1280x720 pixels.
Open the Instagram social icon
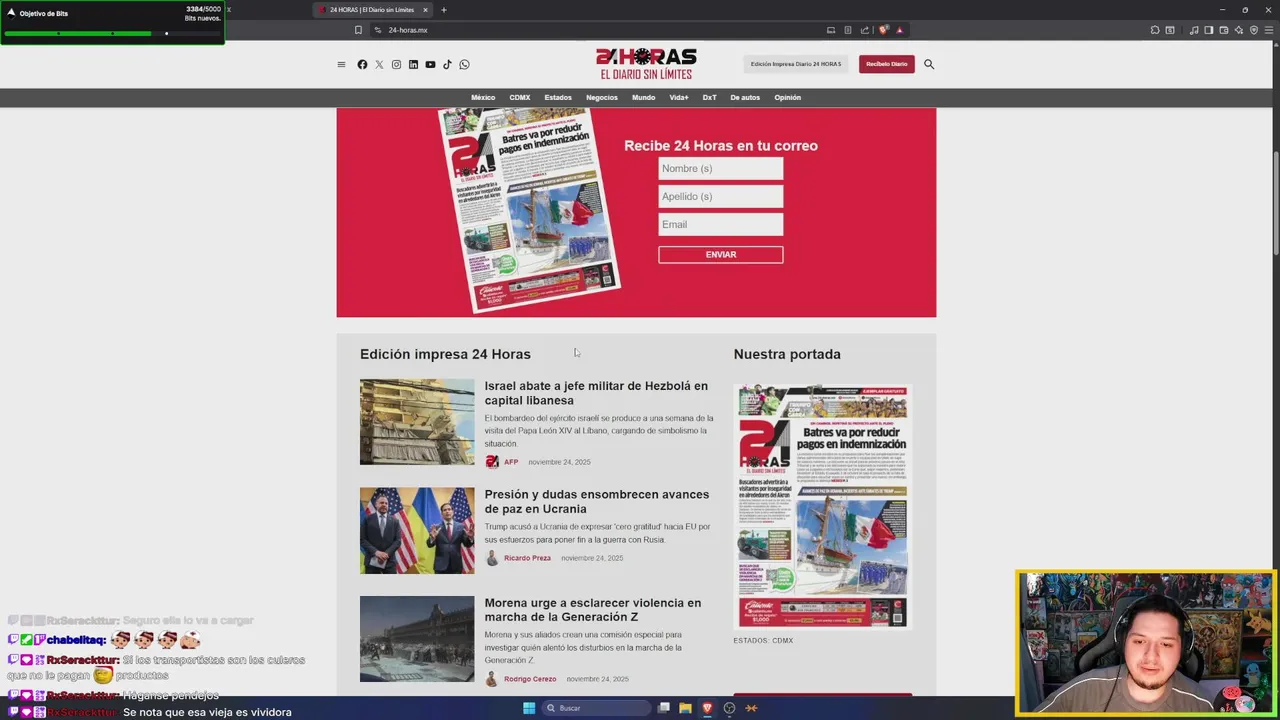tap(396, 64)
